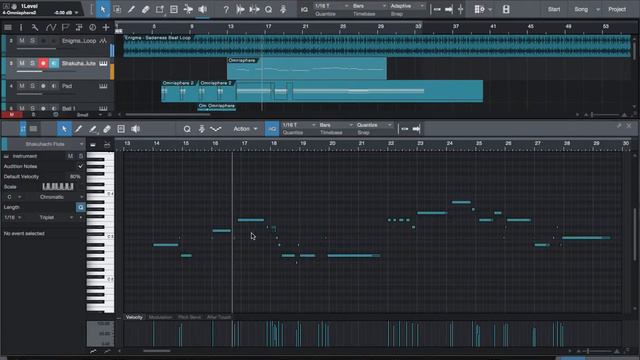Viewport: 640px width, 360px height.
Task: Go to the Start page
Action: pos(554,9)
